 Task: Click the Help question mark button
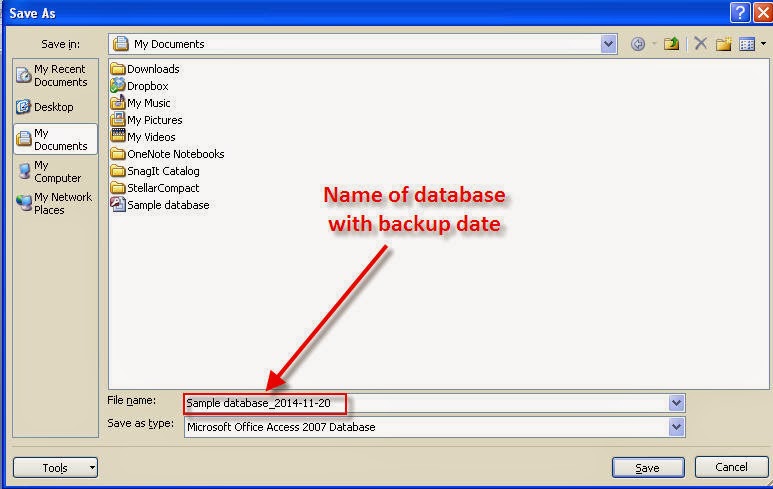coord(739,13)
